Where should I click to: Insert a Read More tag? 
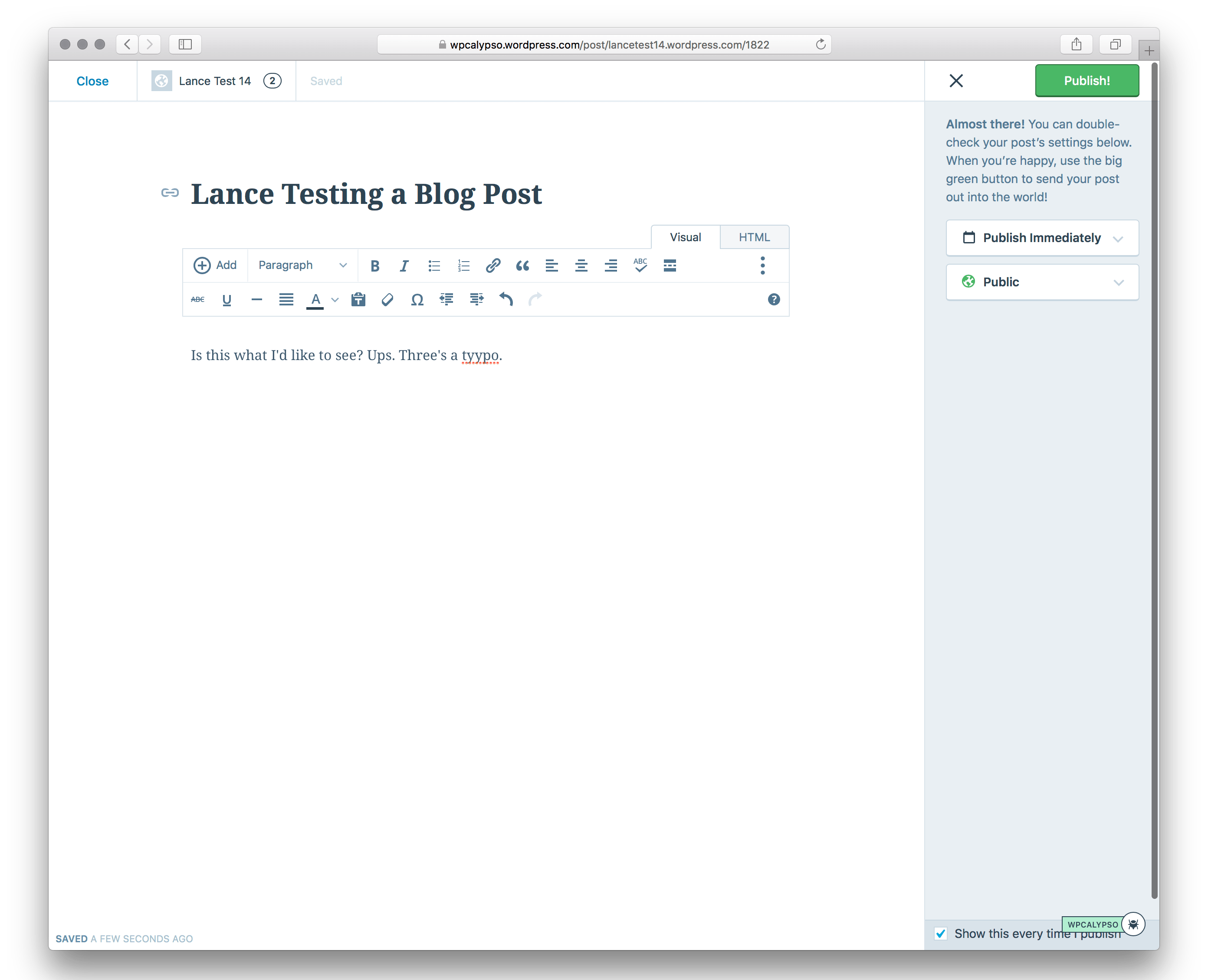pyautogui.click(x=670, y=265)
